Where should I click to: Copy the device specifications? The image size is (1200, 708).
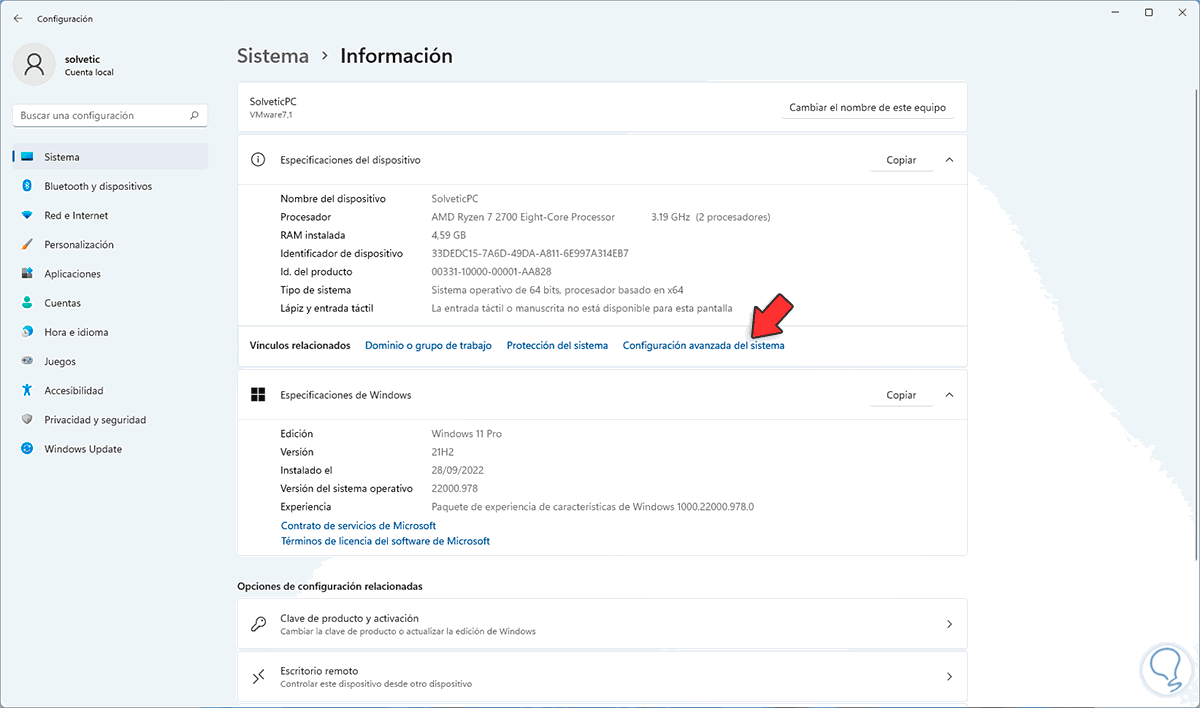click(901, 160)
